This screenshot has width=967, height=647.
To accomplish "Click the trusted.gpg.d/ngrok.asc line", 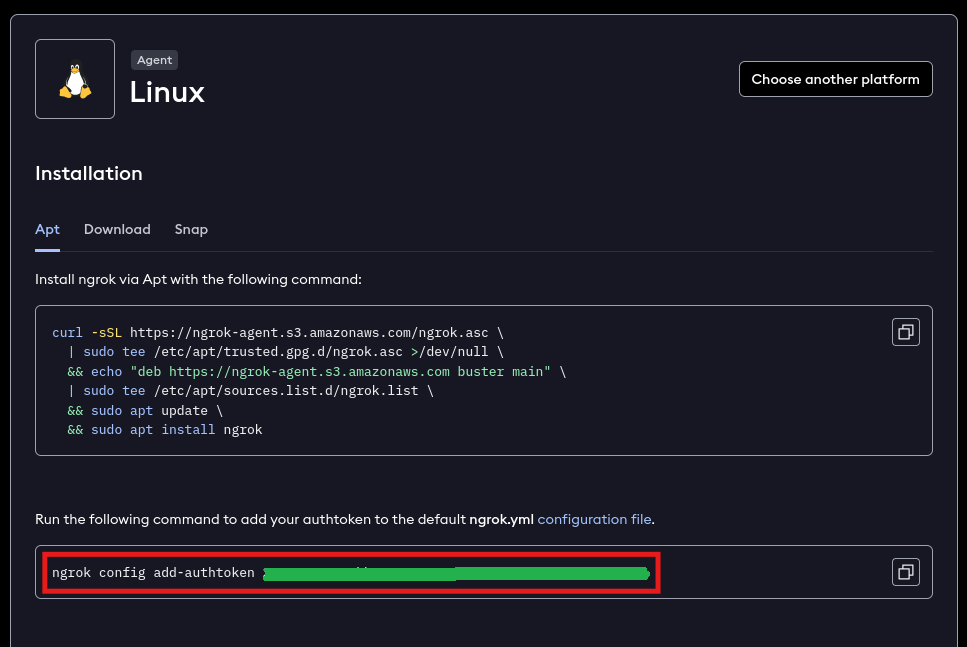I will pos(286,352).
